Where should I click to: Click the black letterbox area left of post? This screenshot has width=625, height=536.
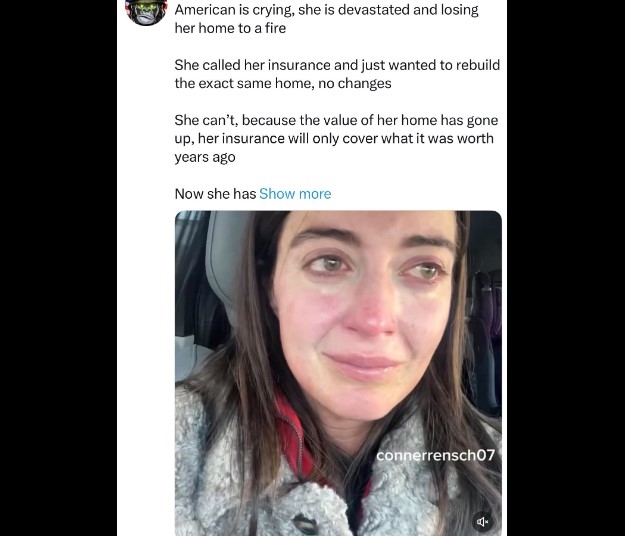(x=58, y=268)
